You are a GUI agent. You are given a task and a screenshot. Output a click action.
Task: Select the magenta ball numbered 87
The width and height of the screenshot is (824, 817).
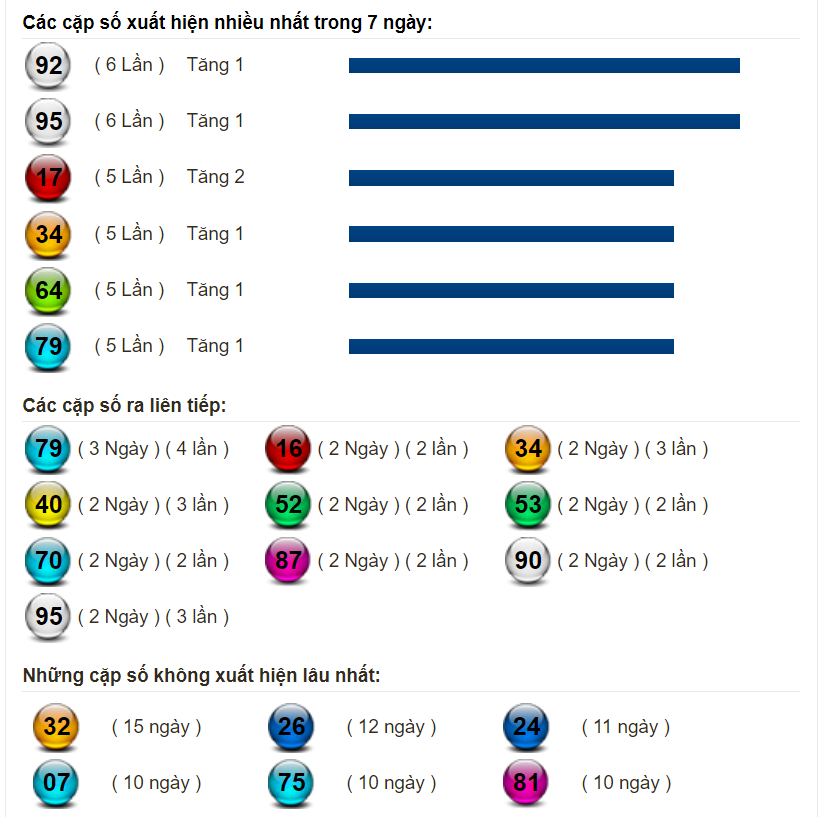click(288, 561)
